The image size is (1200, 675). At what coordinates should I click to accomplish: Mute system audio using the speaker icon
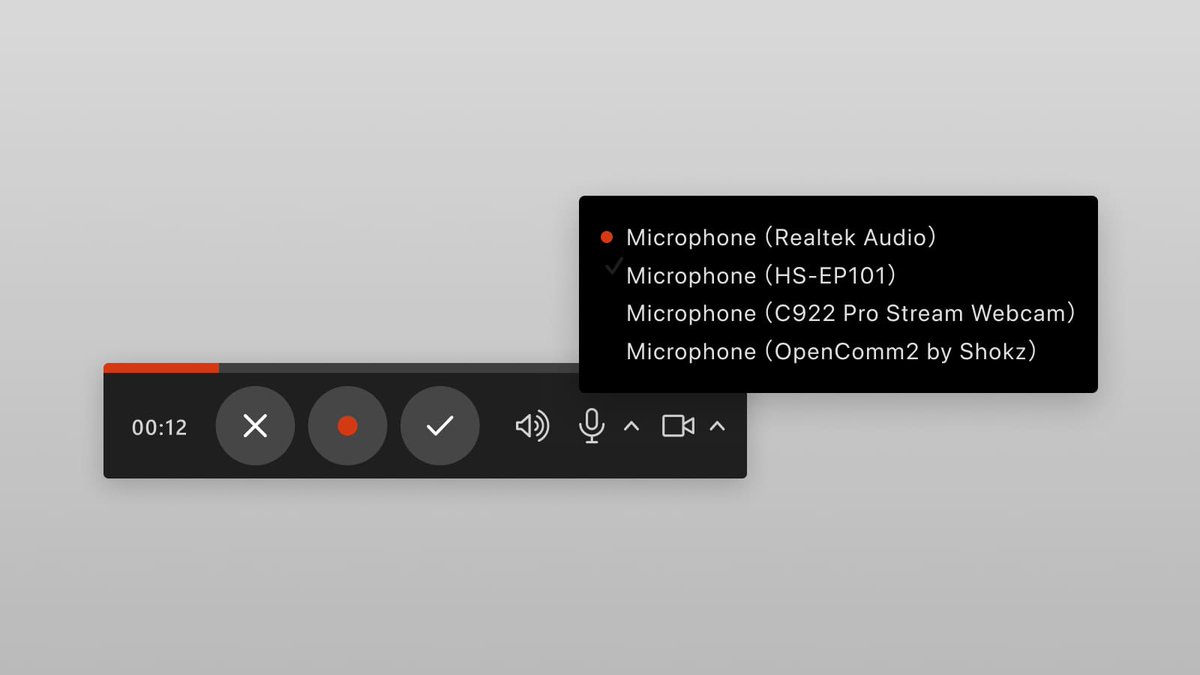(533, 426)
